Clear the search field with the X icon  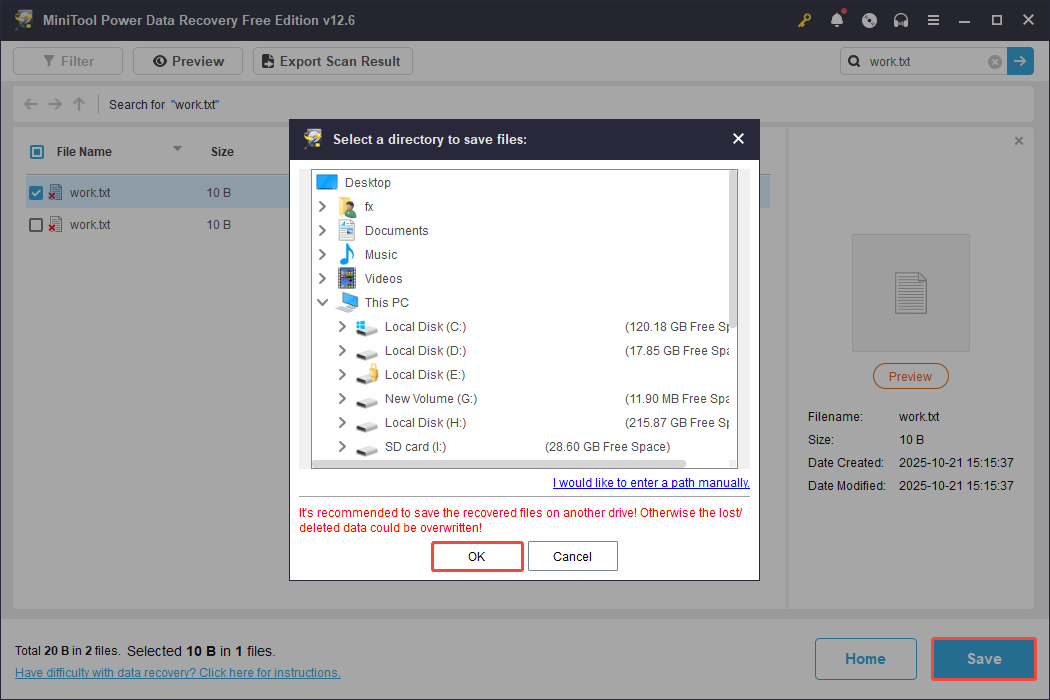tap(995, 62)
